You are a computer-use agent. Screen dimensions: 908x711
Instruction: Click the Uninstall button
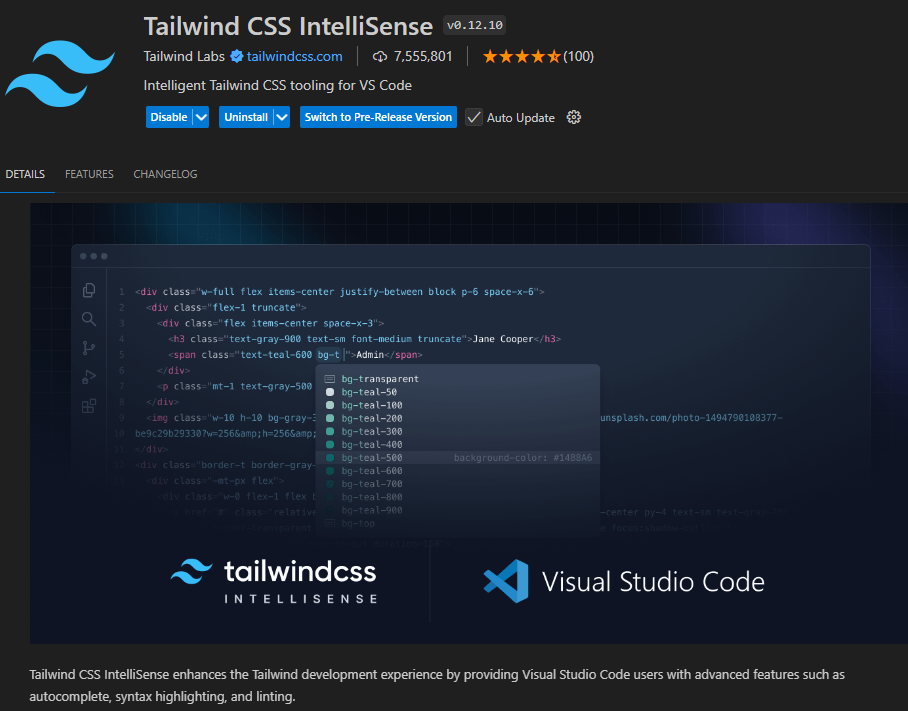(x=246, y=117)
